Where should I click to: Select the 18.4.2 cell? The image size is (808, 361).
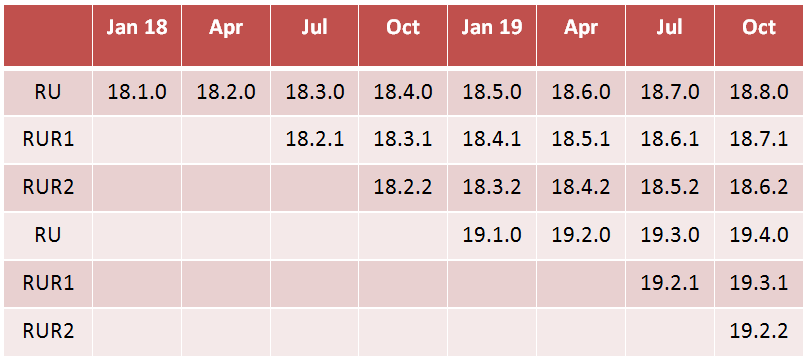pos(581,188)
